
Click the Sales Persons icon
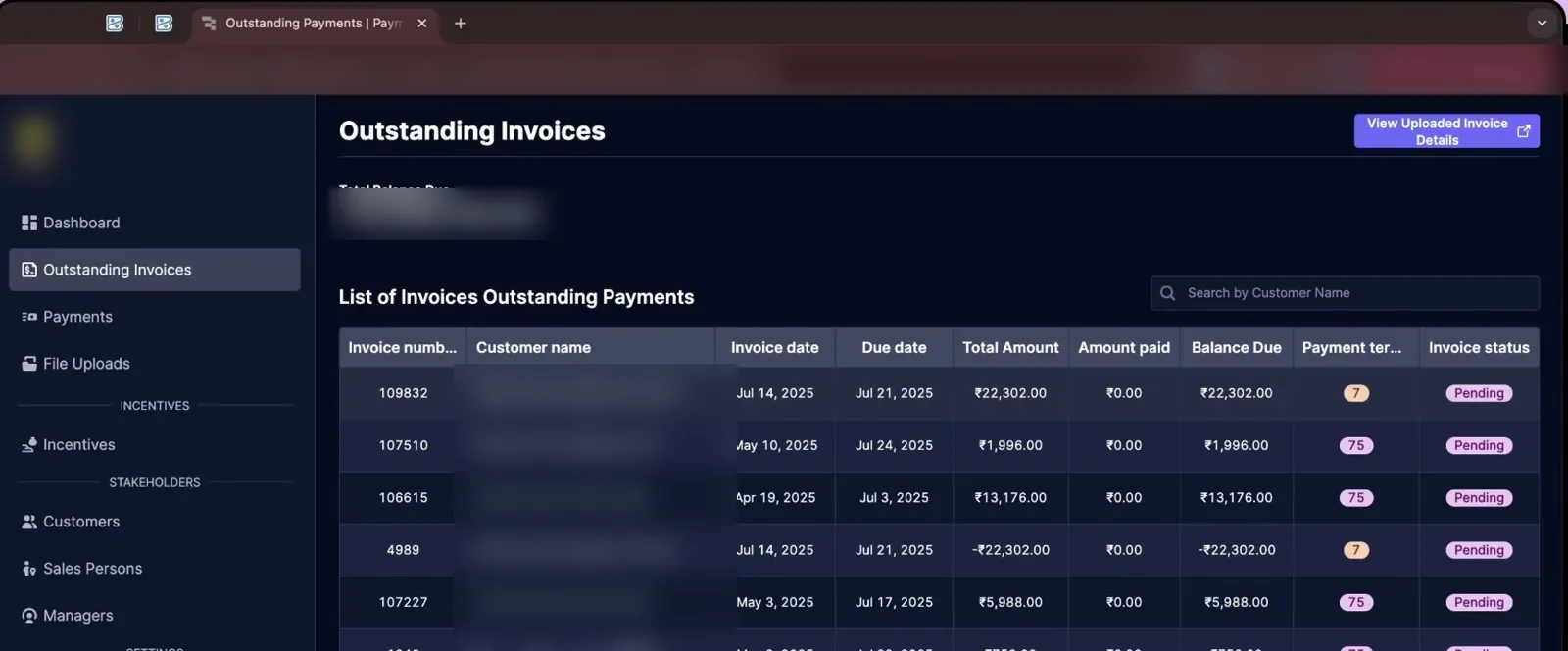29,569
